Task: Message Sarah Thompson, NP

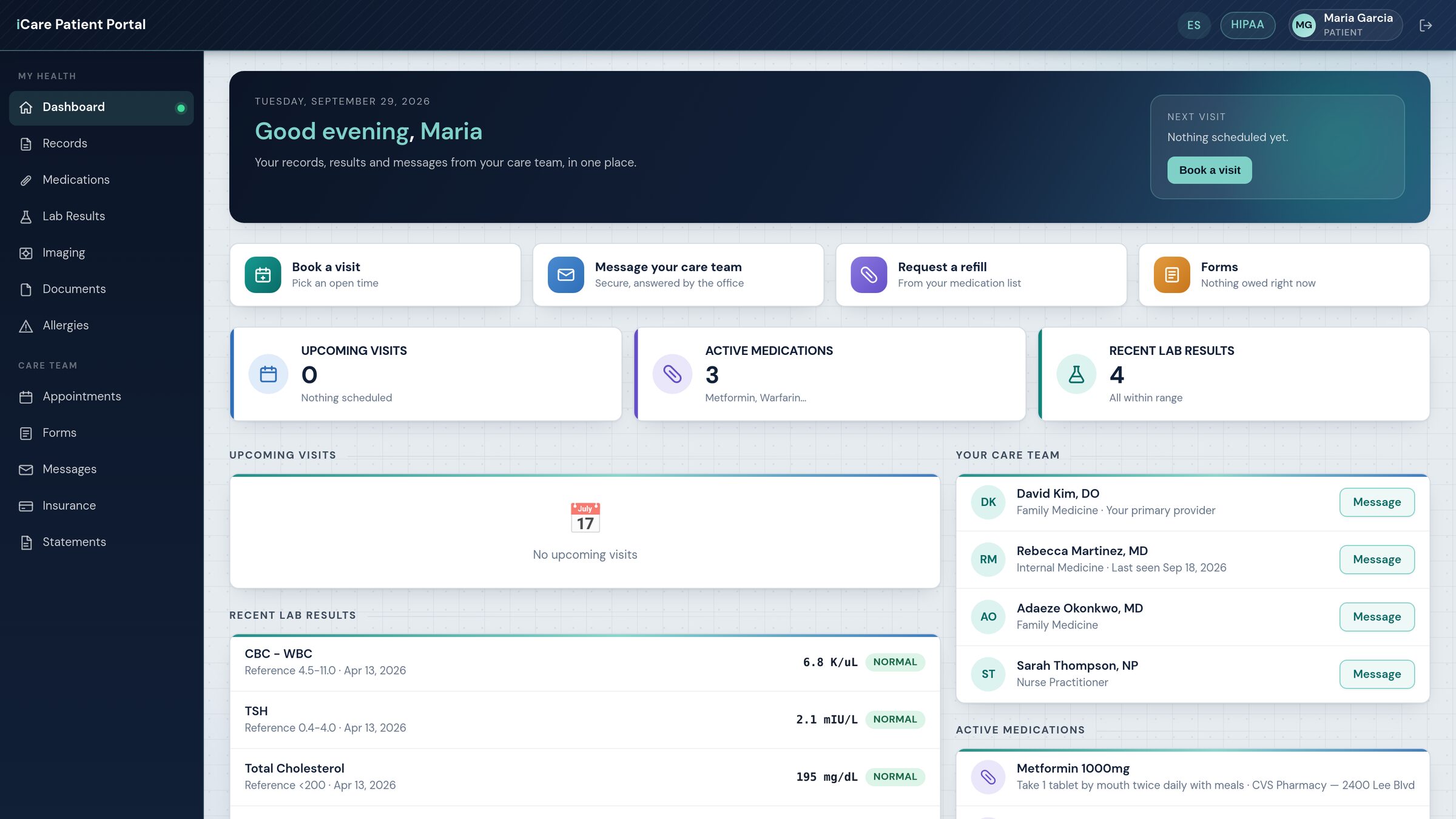Action: [x=1377, y=674]
